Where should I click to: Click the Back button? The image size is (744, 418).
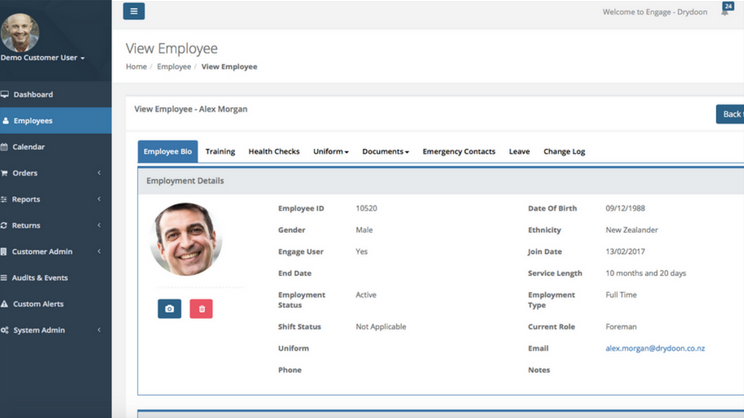point(730,114)
